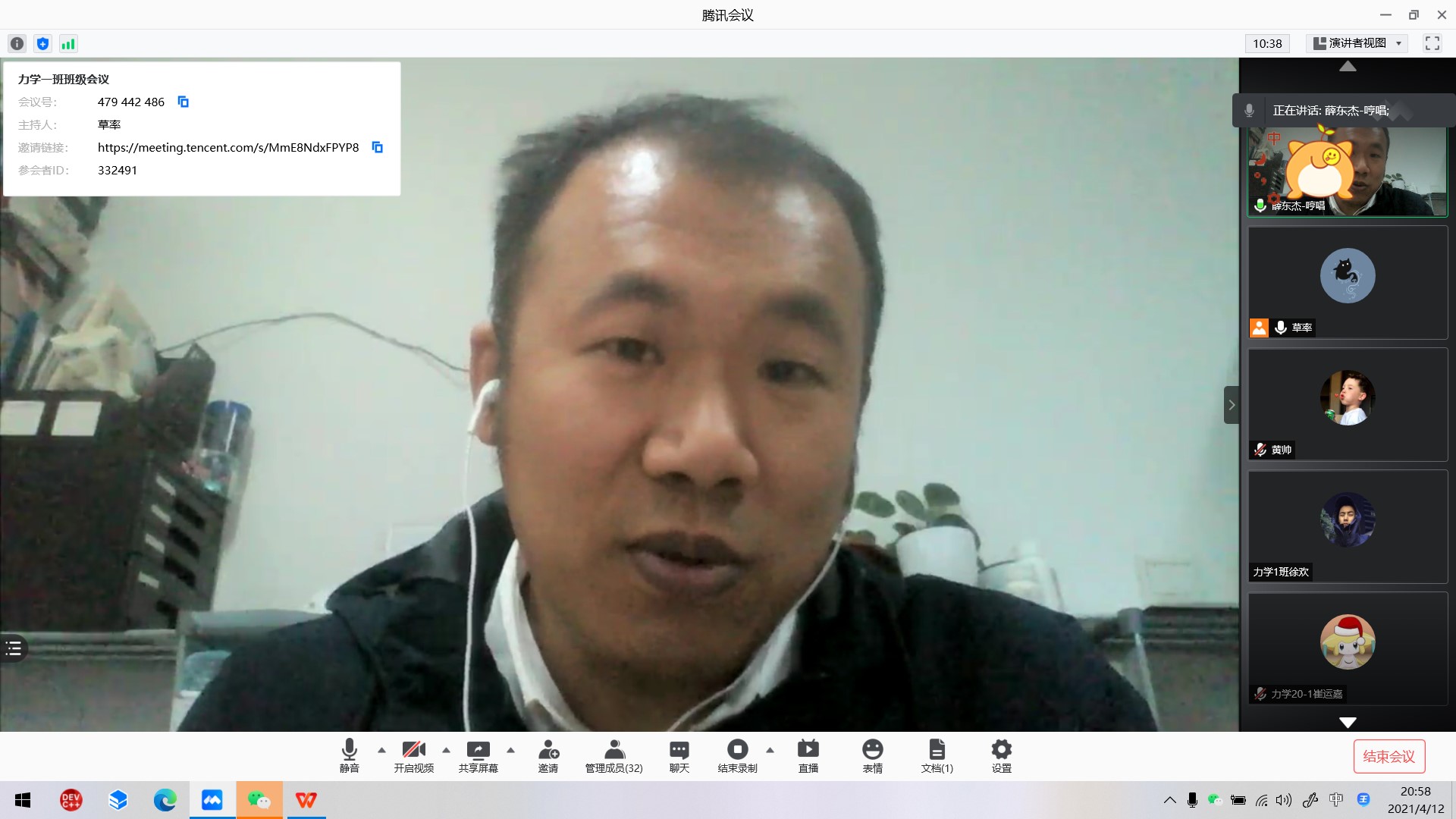This screenshot has width=1456, height=819.
Task: Click the speaking indicator 正在讲话 bar
Action: tap(1344, 111)
